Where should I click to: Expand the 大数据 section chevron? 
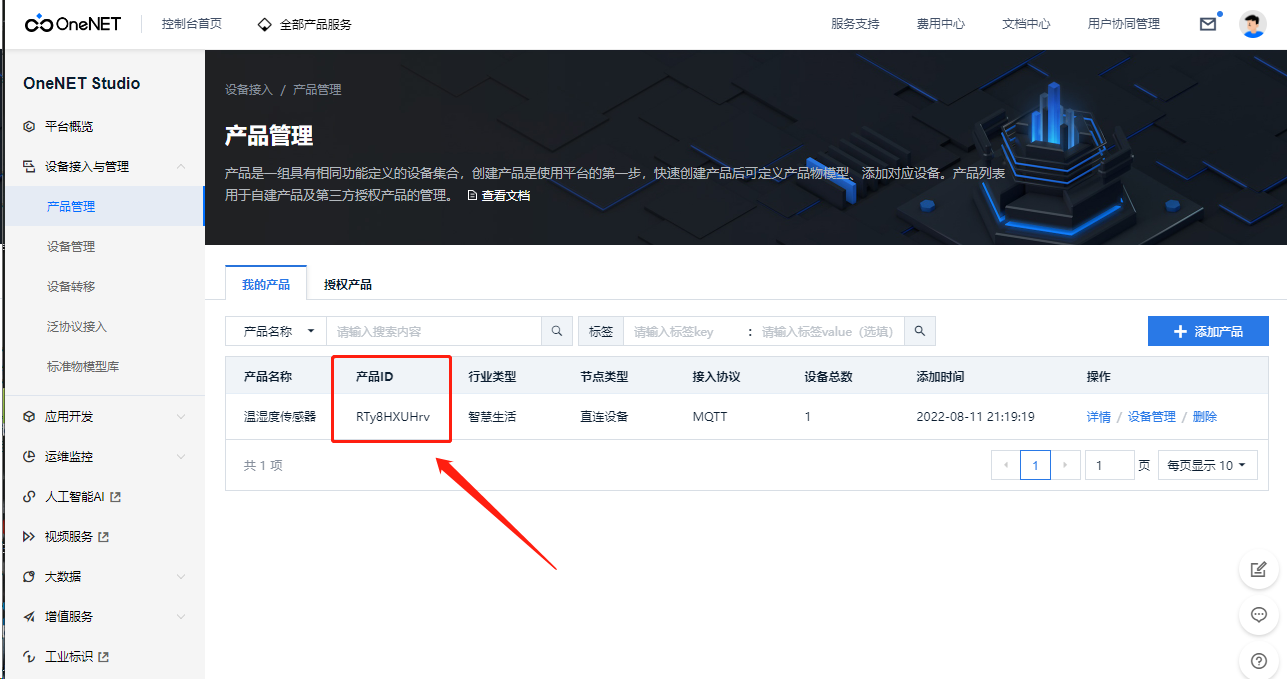point(181,577)
